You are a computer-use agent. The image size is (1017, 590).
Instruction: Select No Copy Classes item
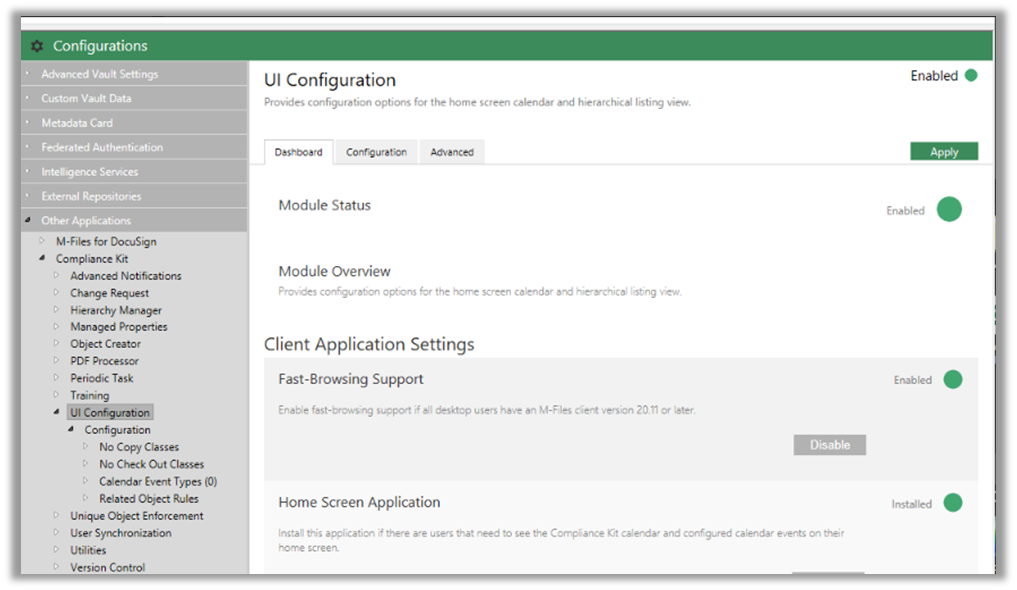coord(139,447)
